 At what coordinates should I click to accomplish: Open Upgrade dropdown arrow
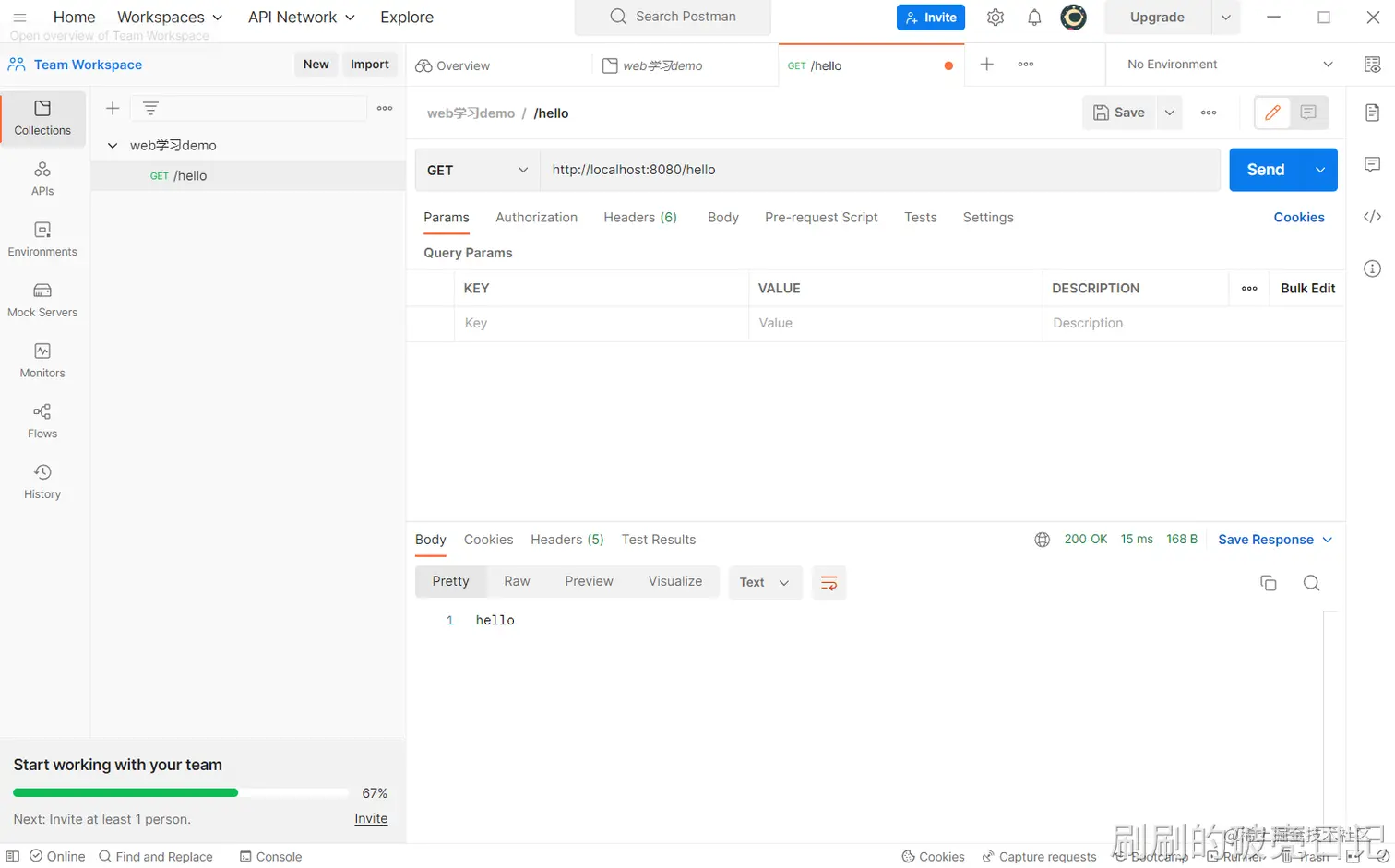pos(1225,18)
